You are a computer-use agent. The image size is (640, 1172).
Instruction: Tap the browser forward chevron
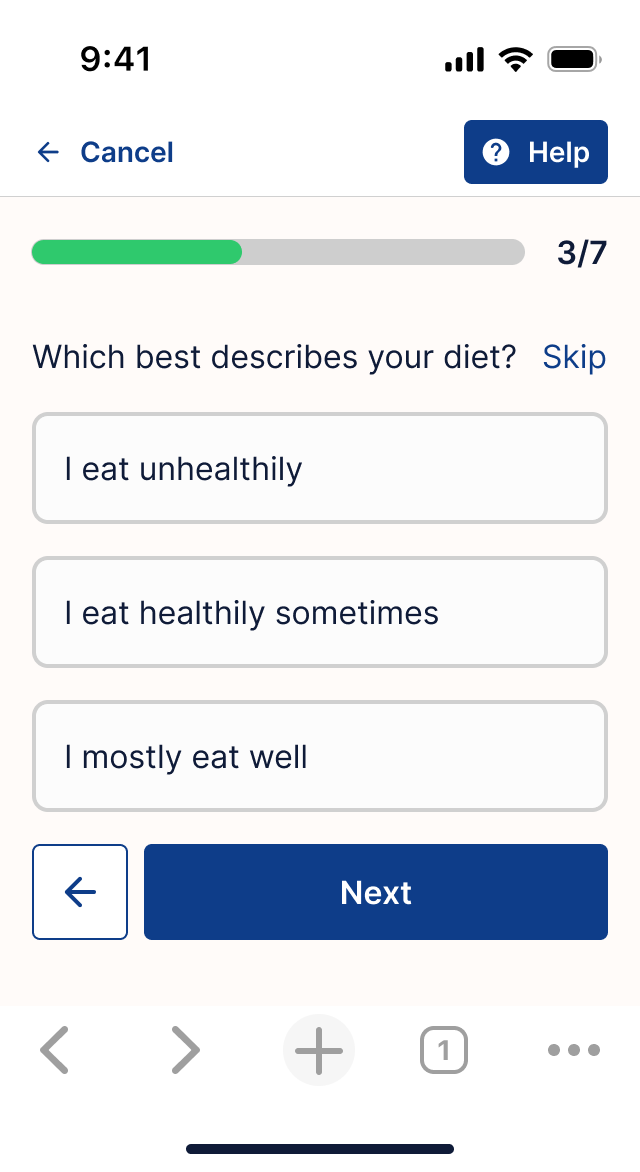point(185,1050)
